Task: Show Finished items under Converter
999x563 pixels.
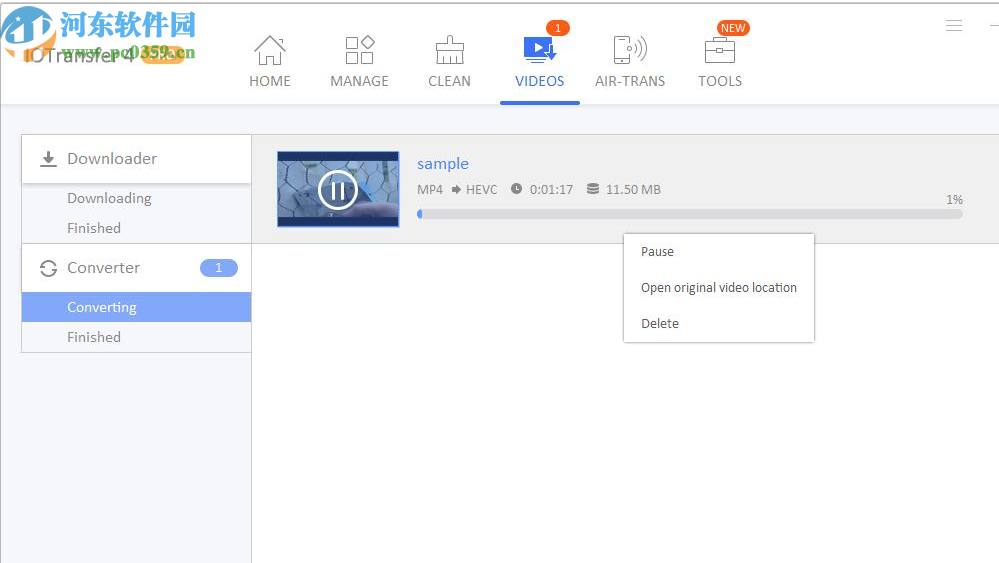Action: tap(94, 337)
